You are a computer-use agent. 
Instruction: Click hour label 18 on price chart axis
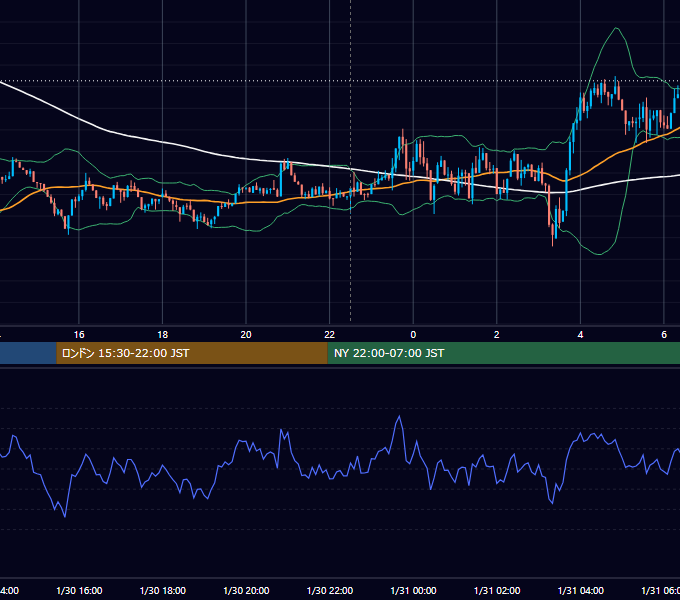click(x=162, y=334)
